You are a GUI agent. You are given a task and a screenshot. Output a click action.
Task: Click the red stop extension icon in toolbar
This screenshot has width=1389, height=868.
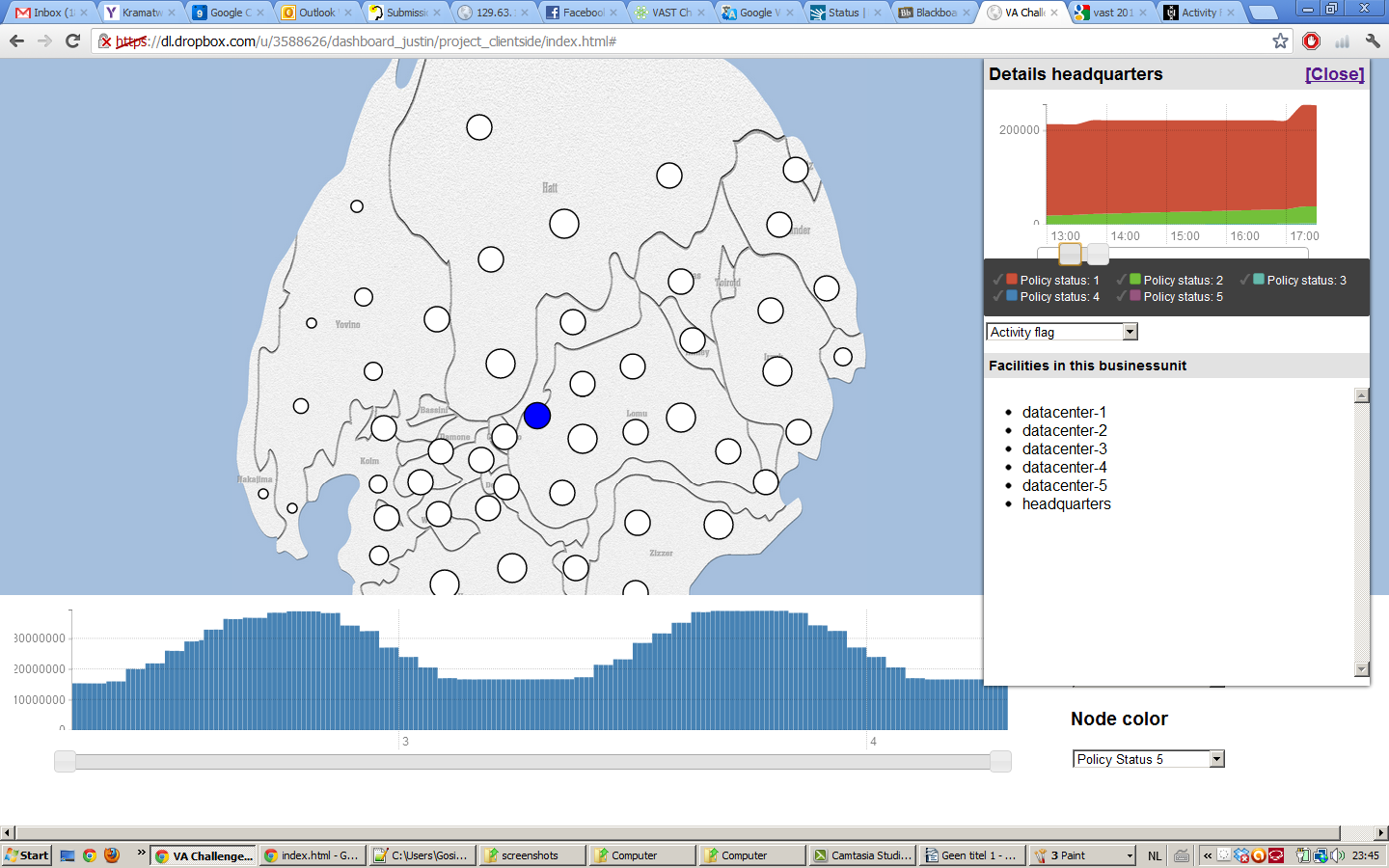[x=1311, y=41]
